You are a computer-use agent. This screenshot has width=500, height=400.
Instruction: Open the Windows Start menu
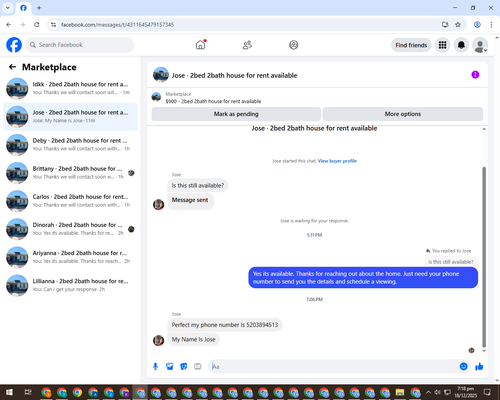click(9, 392)
